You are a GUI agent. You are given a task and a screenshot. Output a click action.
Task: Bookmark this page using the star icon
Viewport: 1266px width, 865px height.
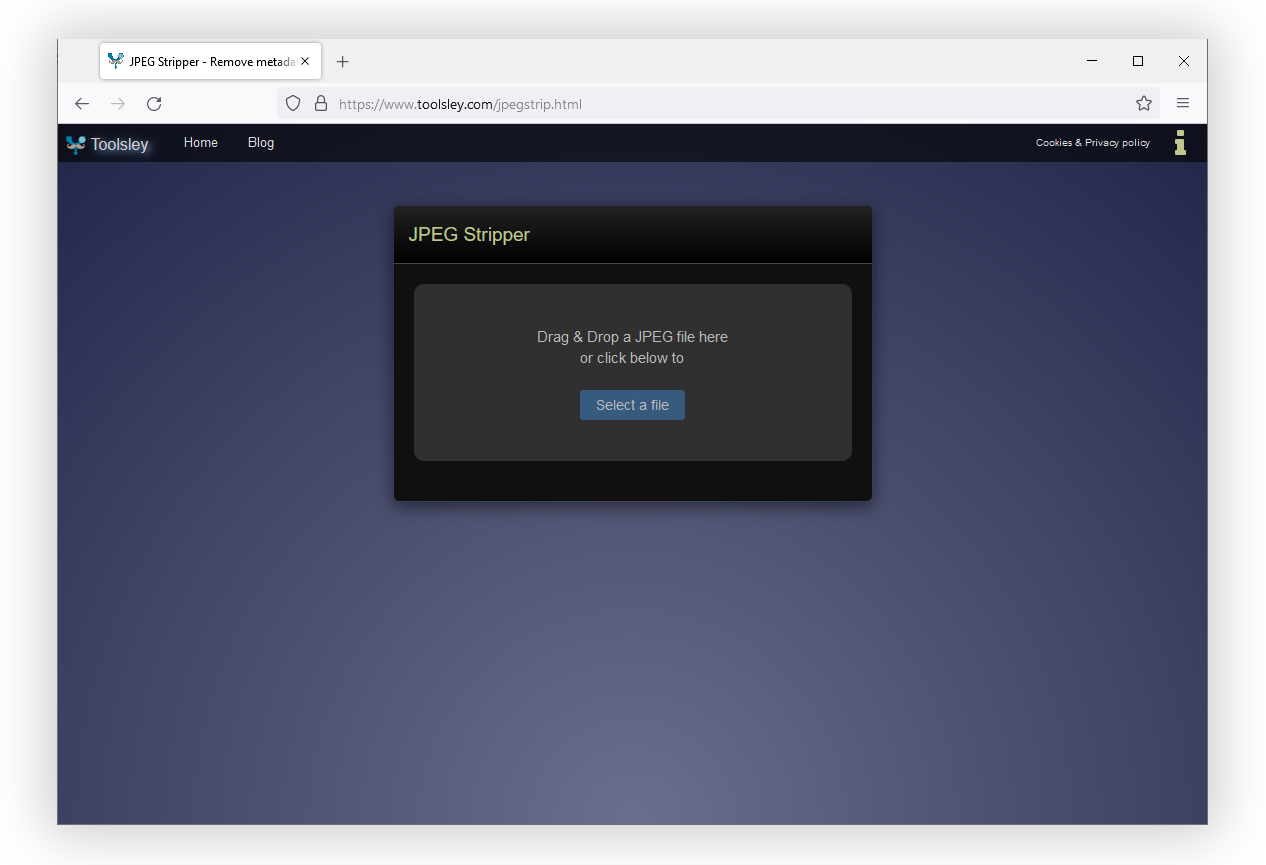click(1142, 103)
